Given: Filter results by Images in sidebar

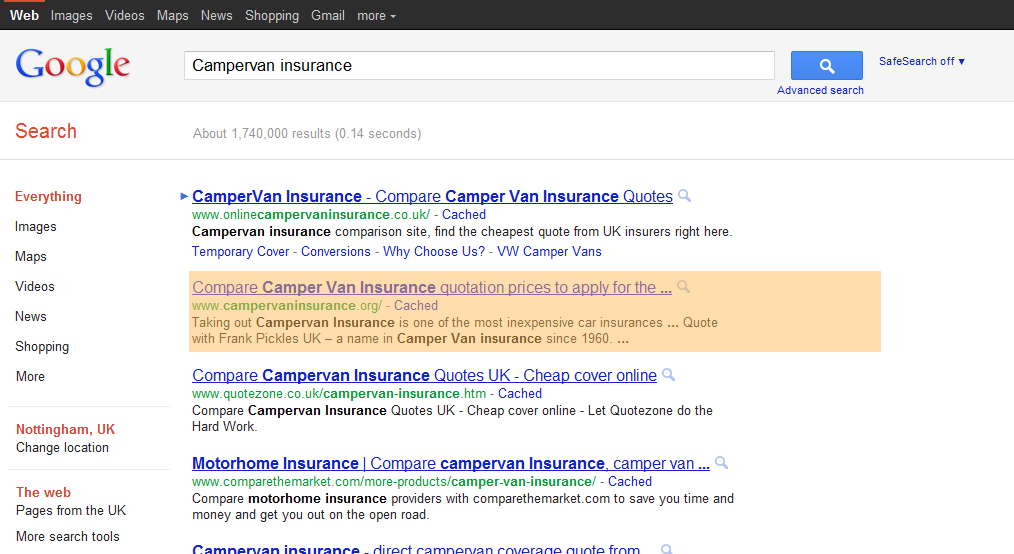Looking at the screenshot, I should pyautogui.click(x=36, y=226).
